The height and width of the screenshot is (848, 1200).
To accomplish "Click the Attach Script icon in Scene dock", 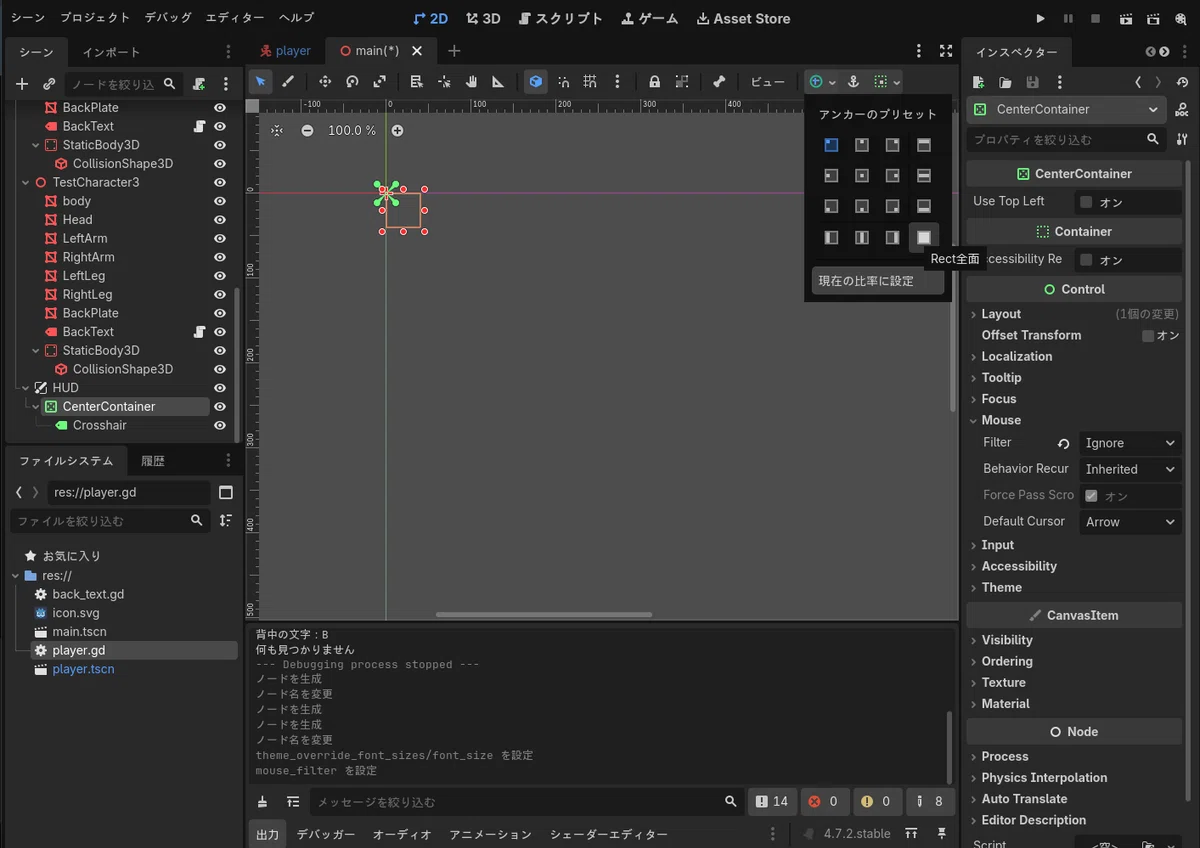I will (199, 84).
